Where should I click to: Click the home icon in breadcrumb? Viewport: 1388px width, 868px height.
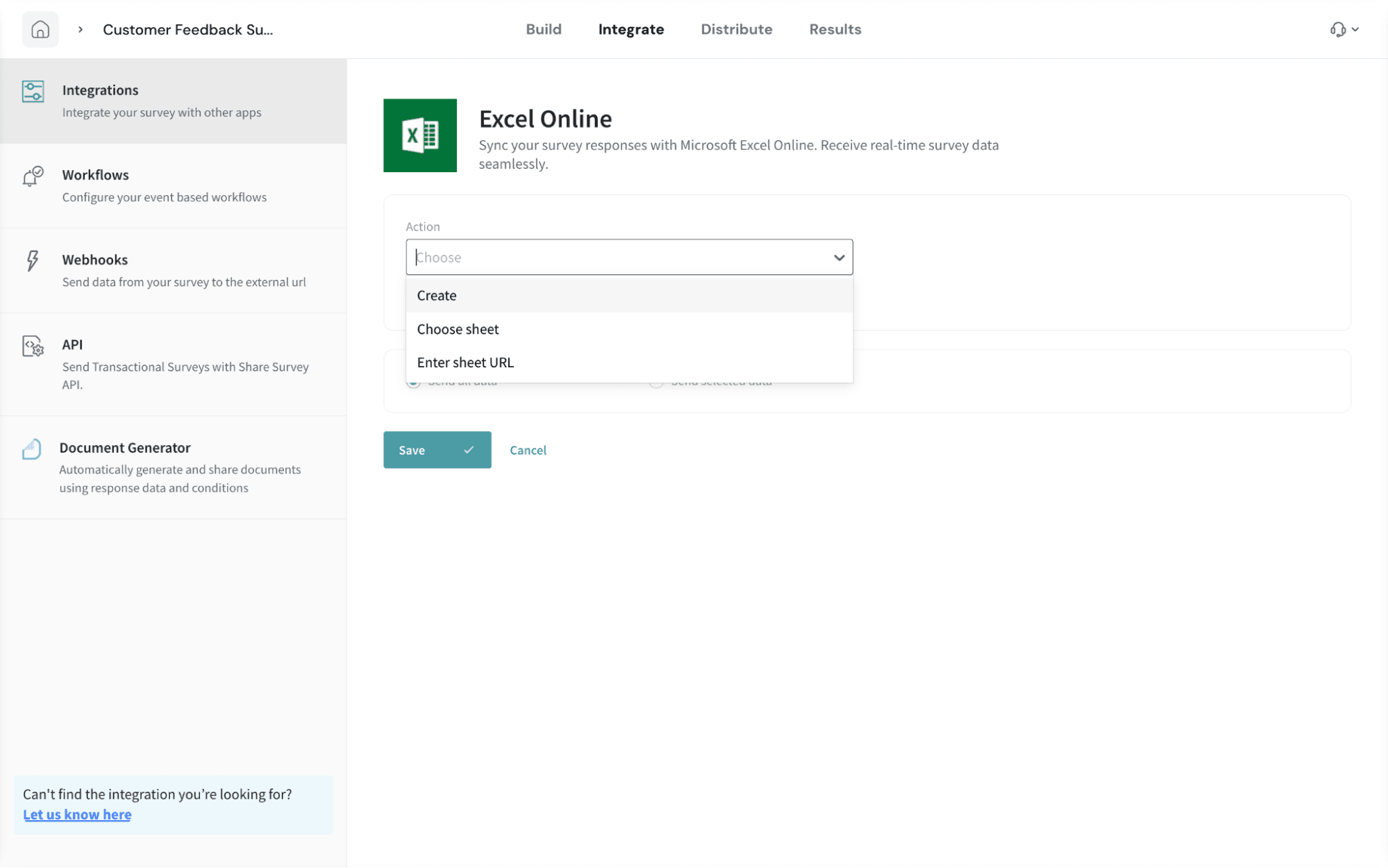[x=40, y=29]
